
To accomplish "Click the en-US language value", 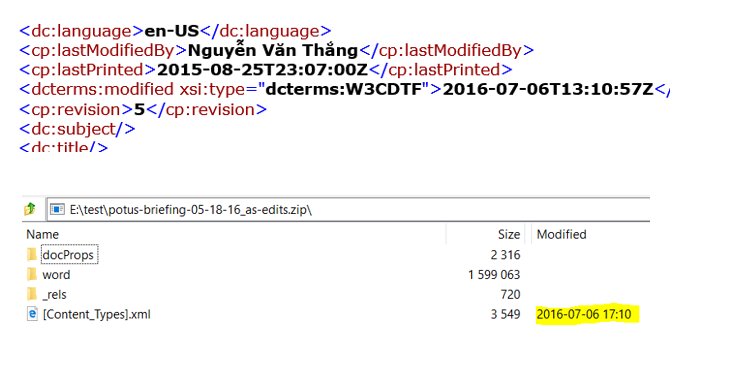I will [x=172, y=31].
